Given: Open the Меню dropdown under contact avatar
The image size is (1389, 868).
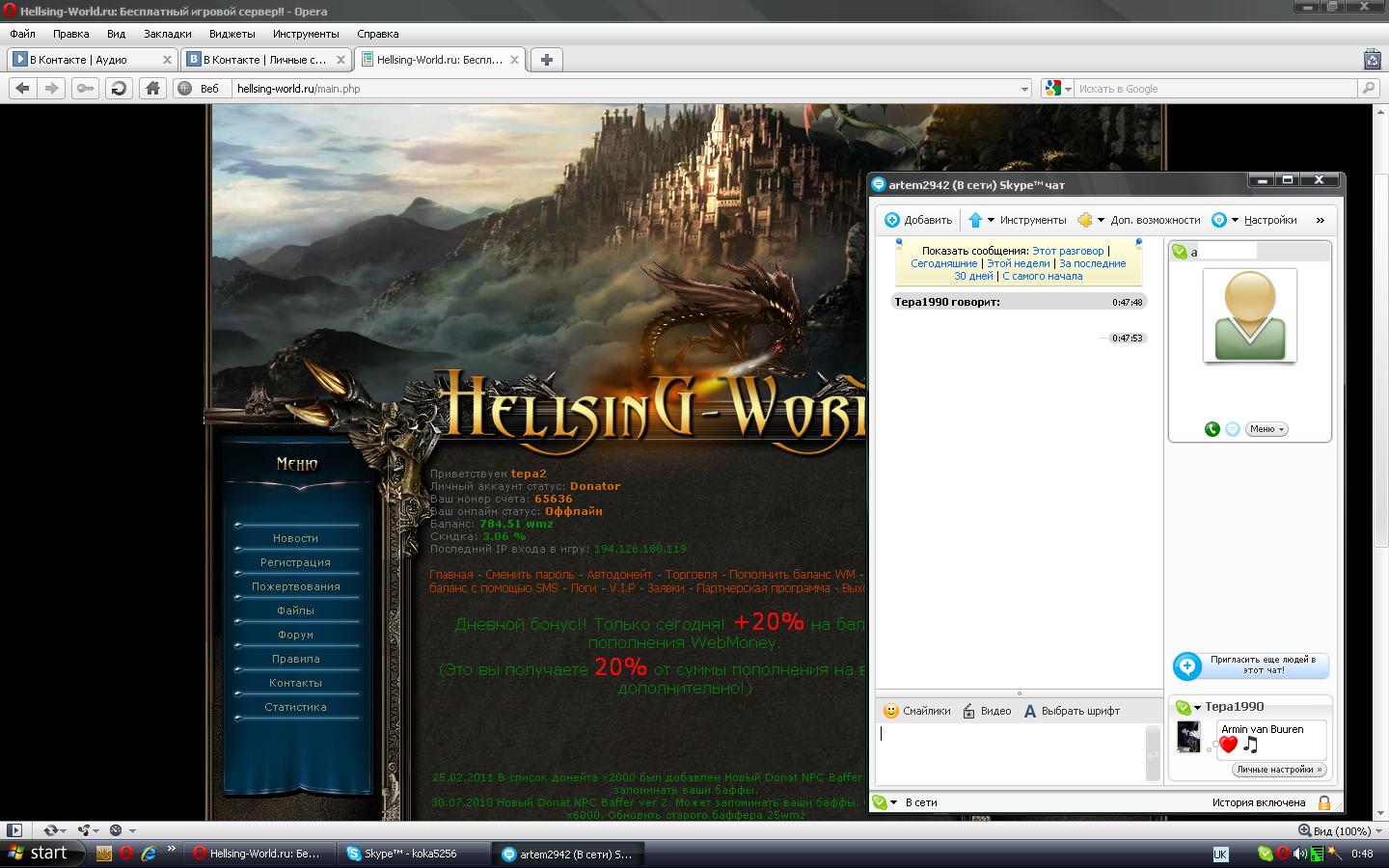Looking at the screenshot, I should coord(1266,429).
